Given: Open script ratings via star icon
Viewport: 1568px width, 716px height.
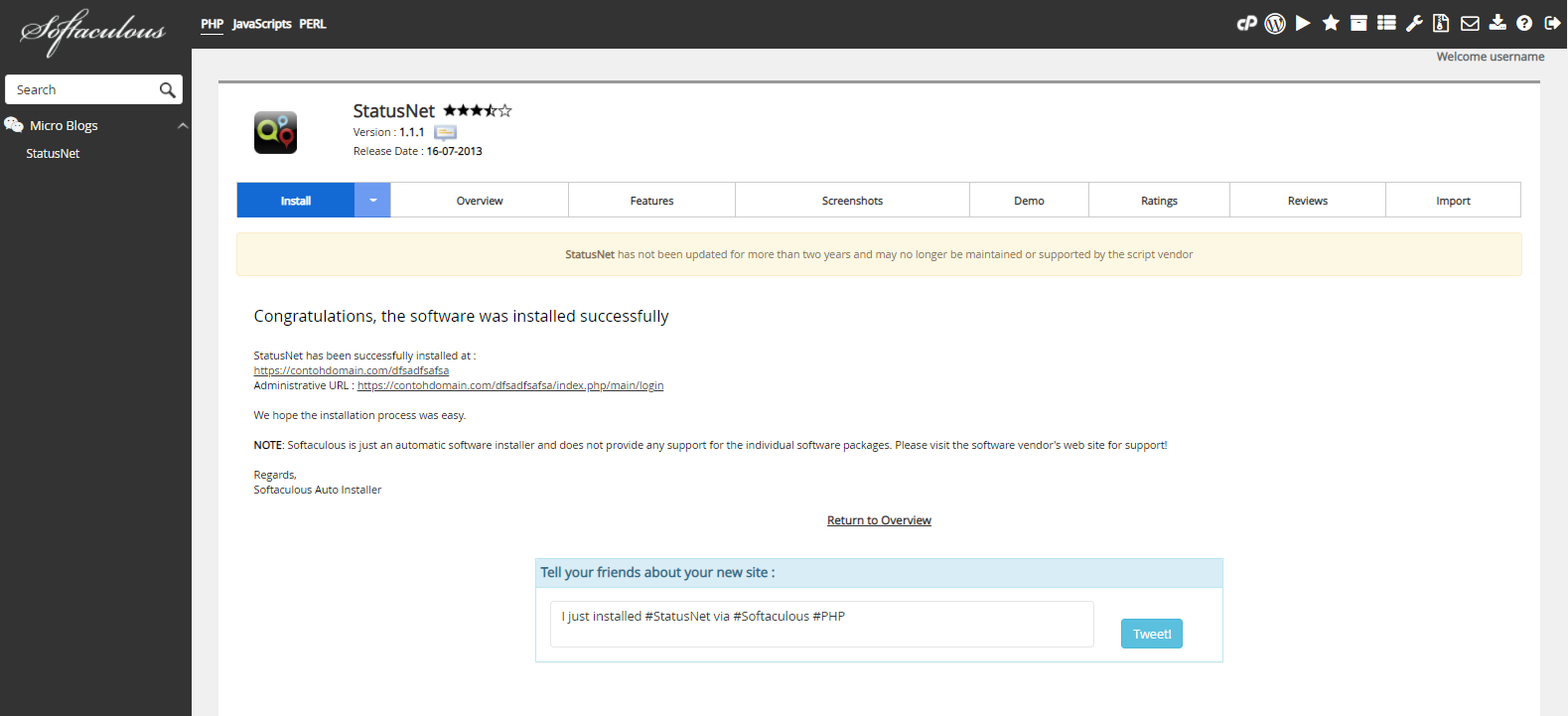Looking at the screenshot, I should point(1331,23).
